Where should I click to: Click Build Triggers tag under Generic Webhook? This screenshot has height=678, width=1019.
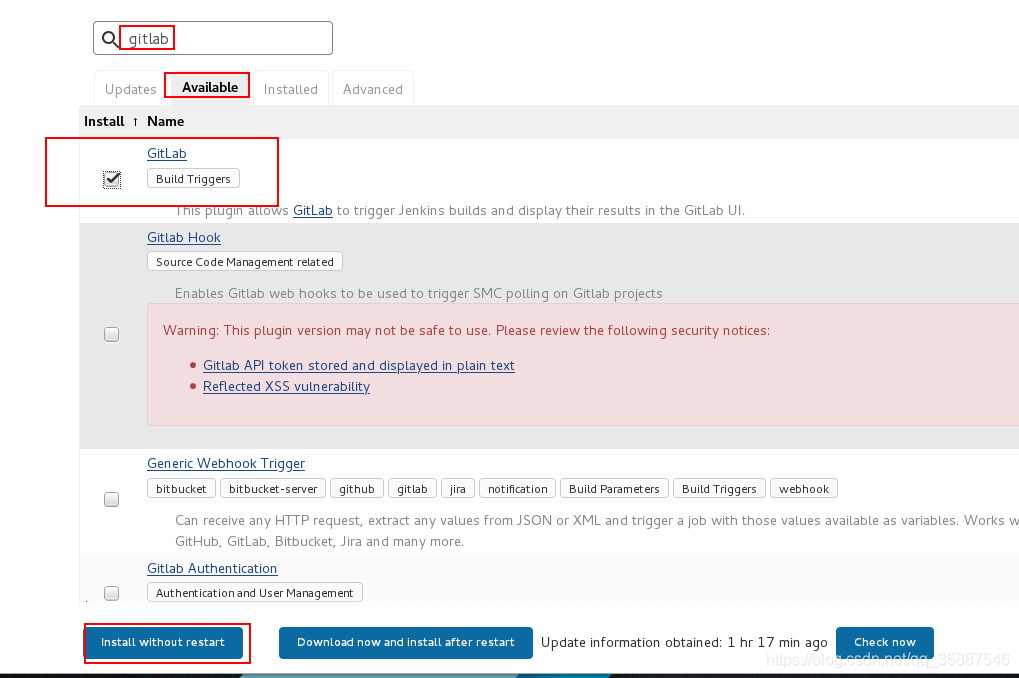point(719,489)
